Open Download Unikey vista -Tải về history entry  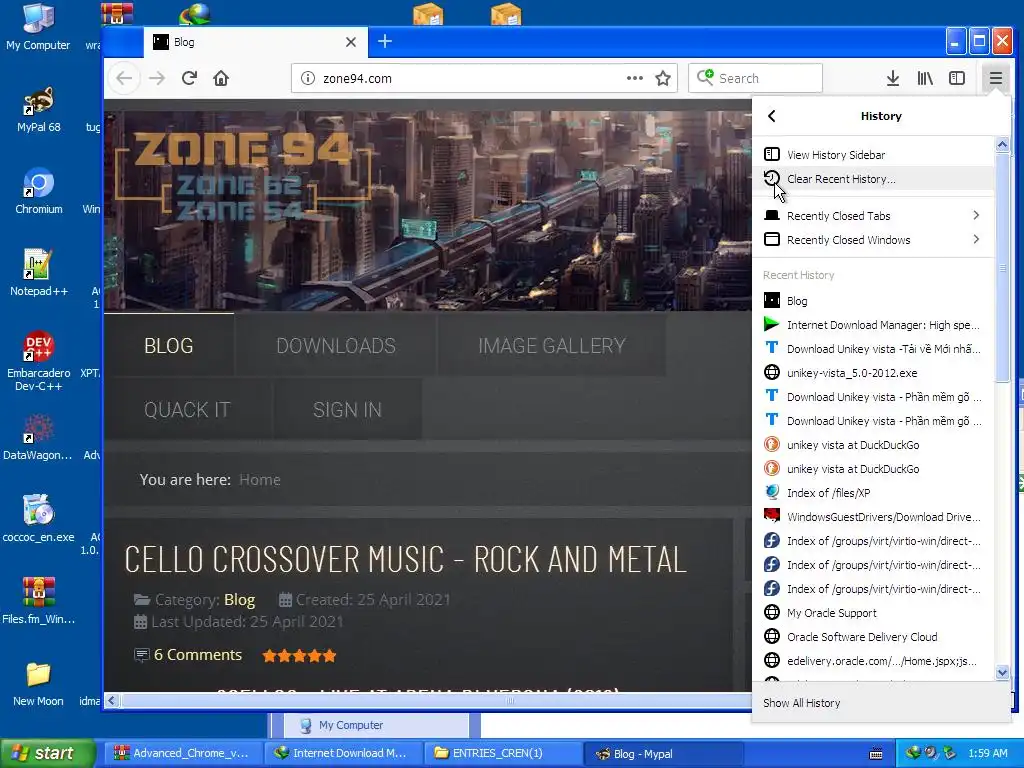pyautogui.click(x=873, y=349)
